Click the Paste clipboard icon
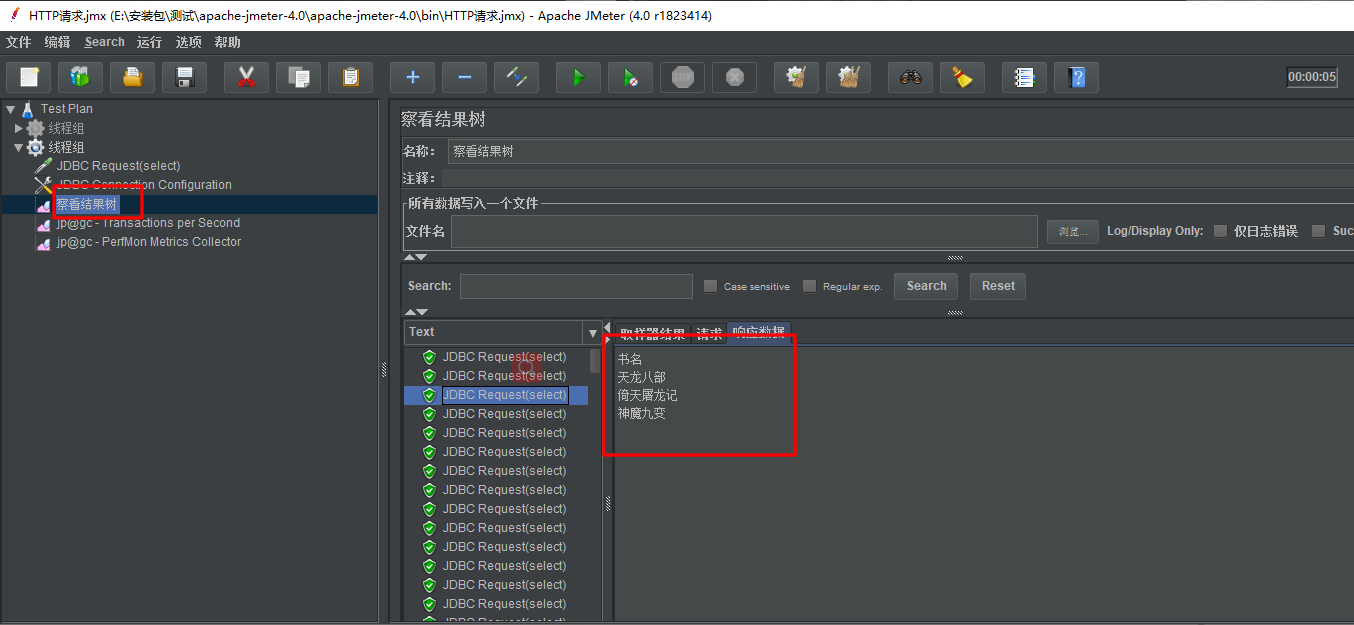Screen dimensions: 1354x625 (x=350, y=77)
